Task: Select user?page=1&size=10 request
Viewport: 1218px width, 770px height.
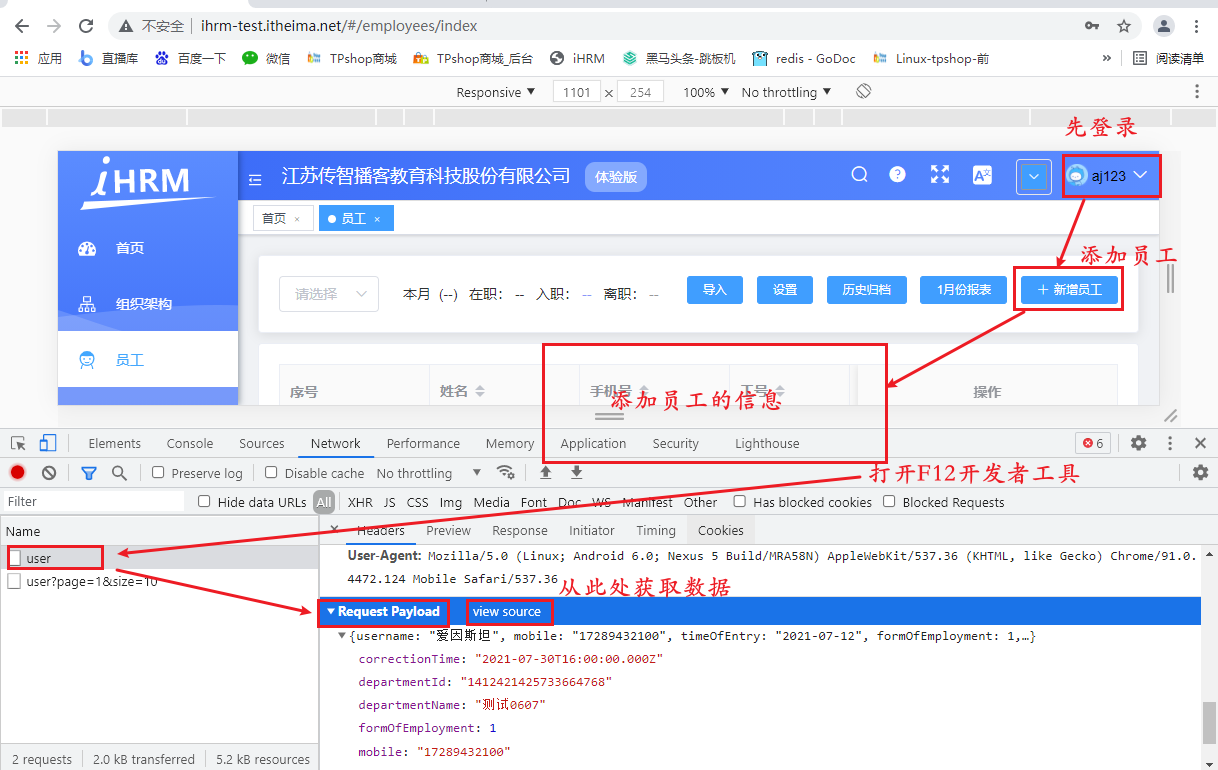Action: (x=159, y=581)
